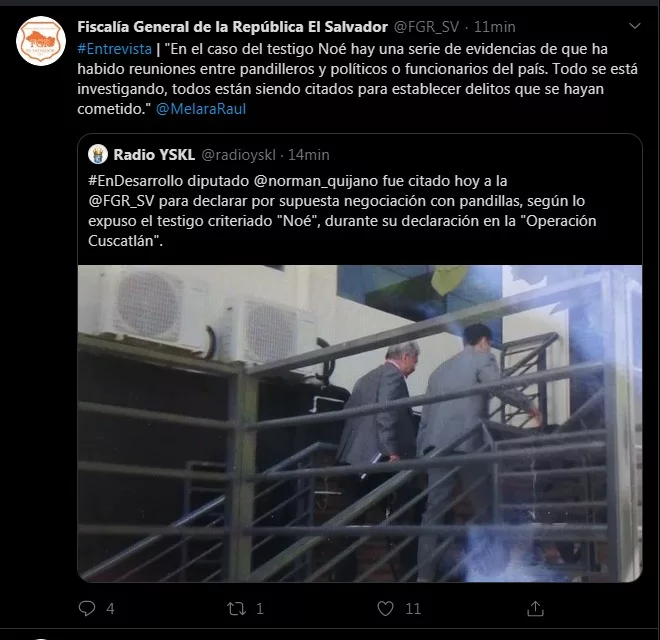Open the Fiscalía General profile avatar
This screenshot has height=640, width=660.
coord(41,41)
